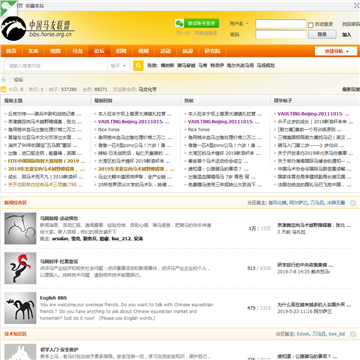Open the English BBS forum title

53,298
